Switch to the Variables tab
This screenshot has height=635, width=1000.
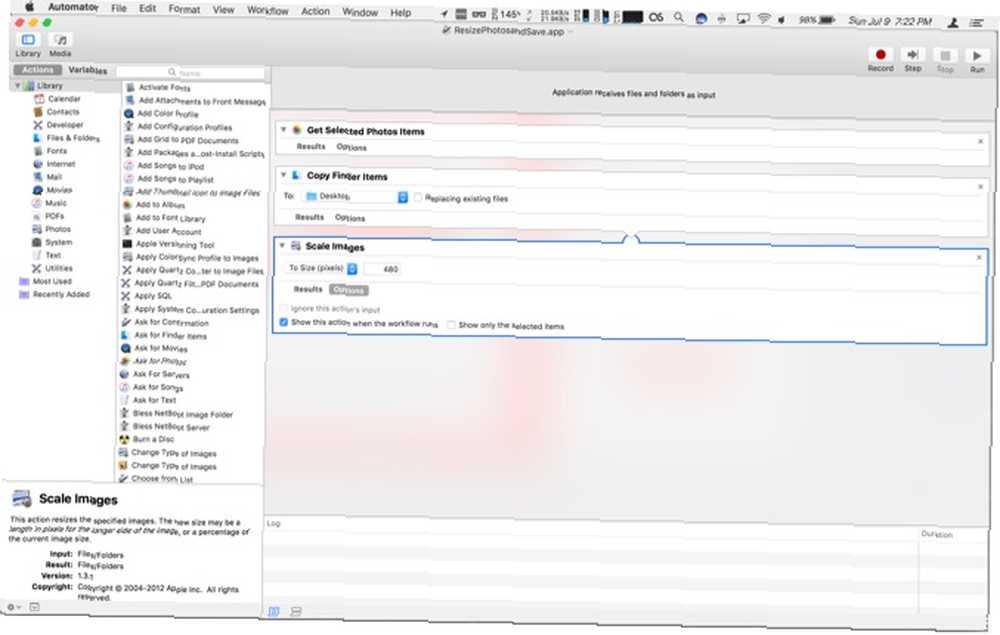(x=87, y=70)
